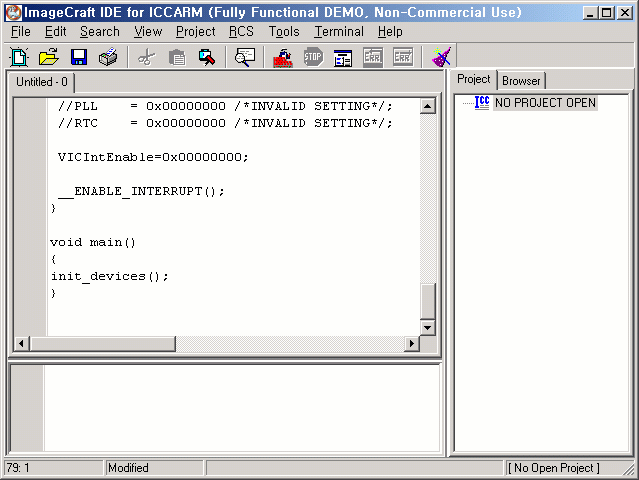Open the Project menu

[x=196, y=32]
